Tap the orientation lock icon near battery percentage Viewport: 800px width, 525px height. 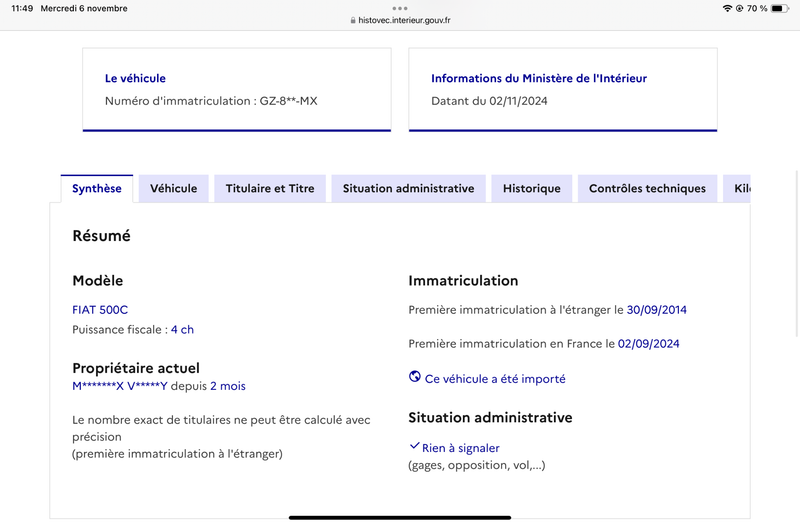pyautogui.click(x=739, y=8)
